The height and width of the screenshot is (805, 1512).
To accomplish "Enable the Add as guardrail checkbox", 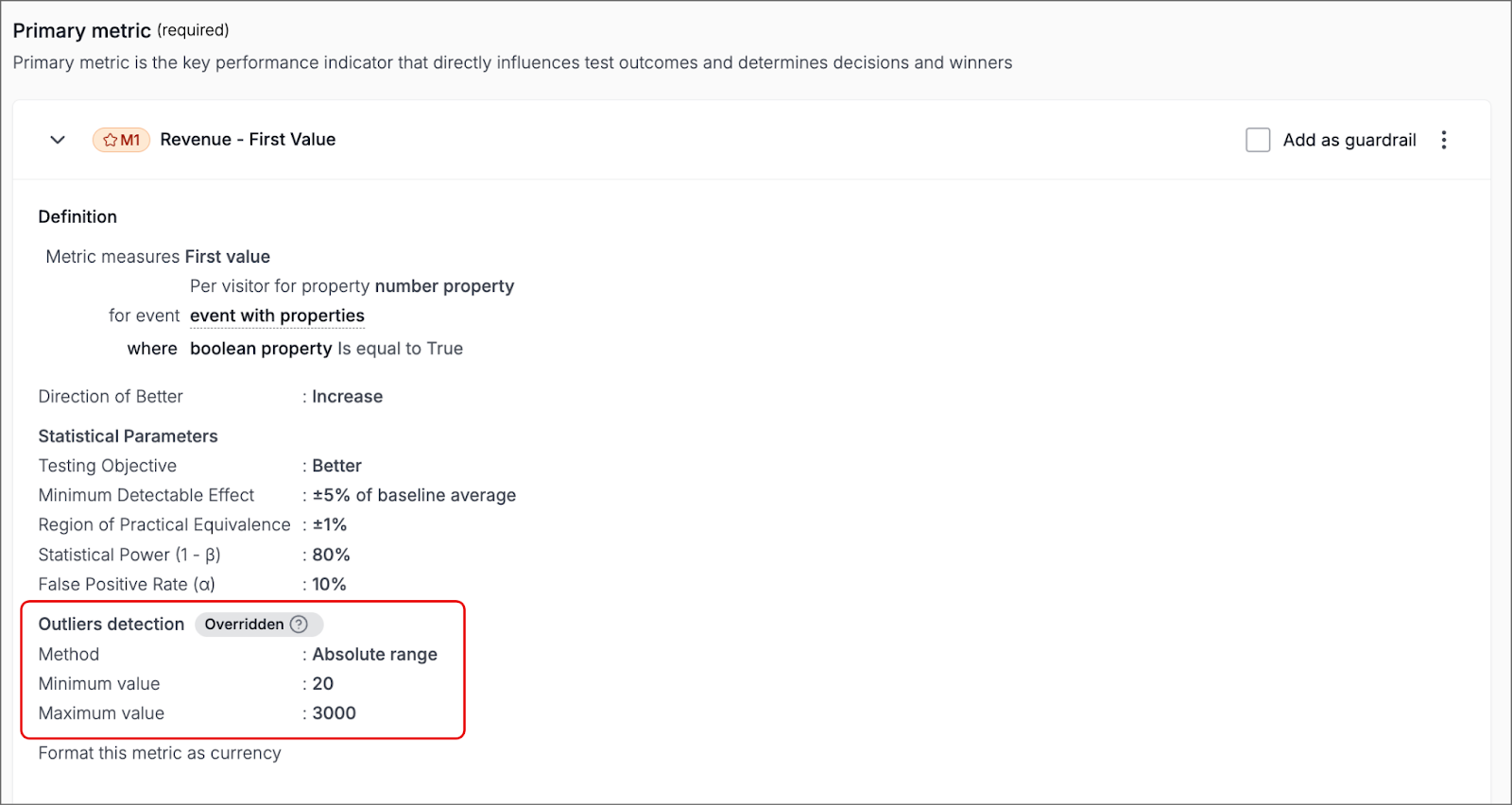I will pyautogui.click(x=1258, y=140).
